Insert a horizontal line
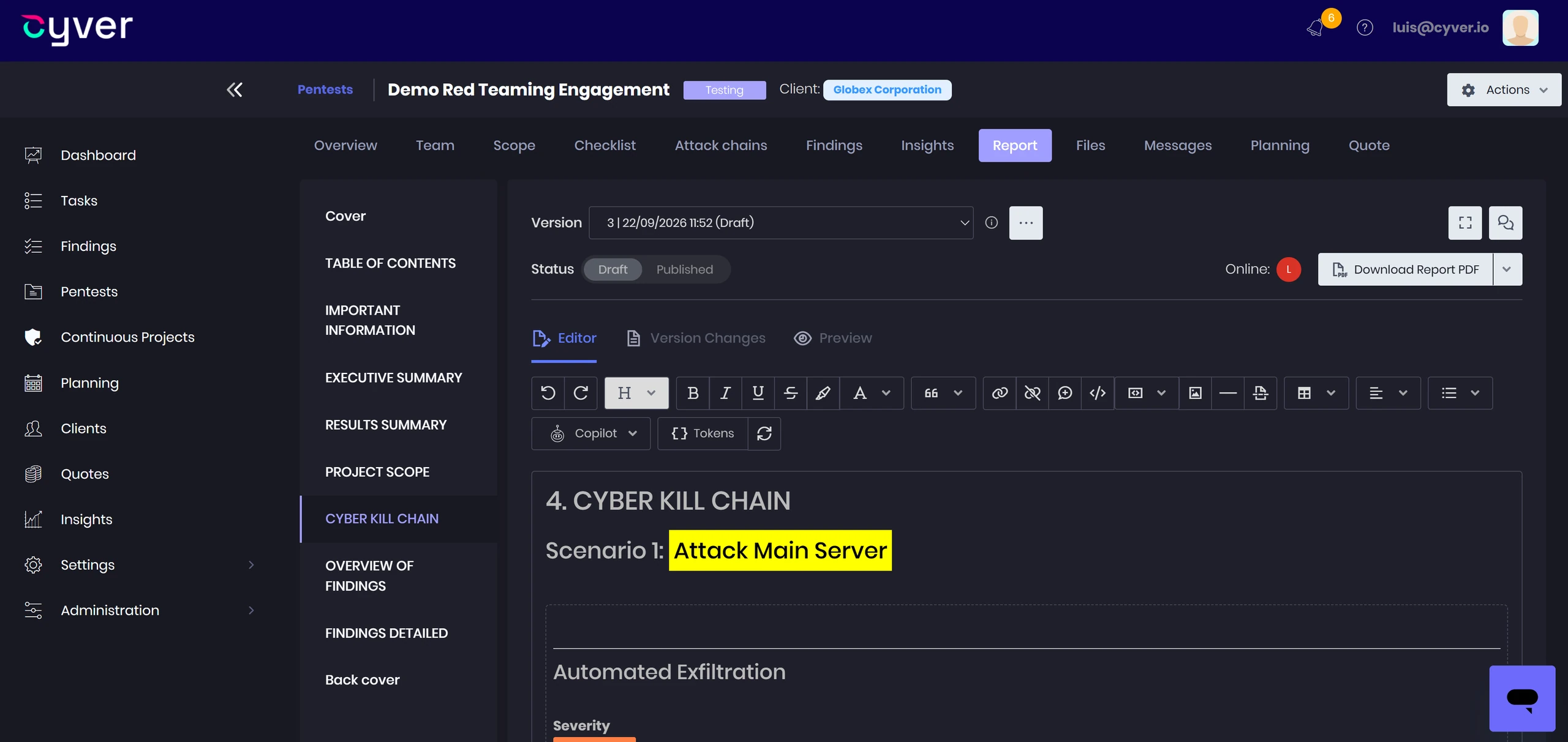 [x=1227, y=393]
